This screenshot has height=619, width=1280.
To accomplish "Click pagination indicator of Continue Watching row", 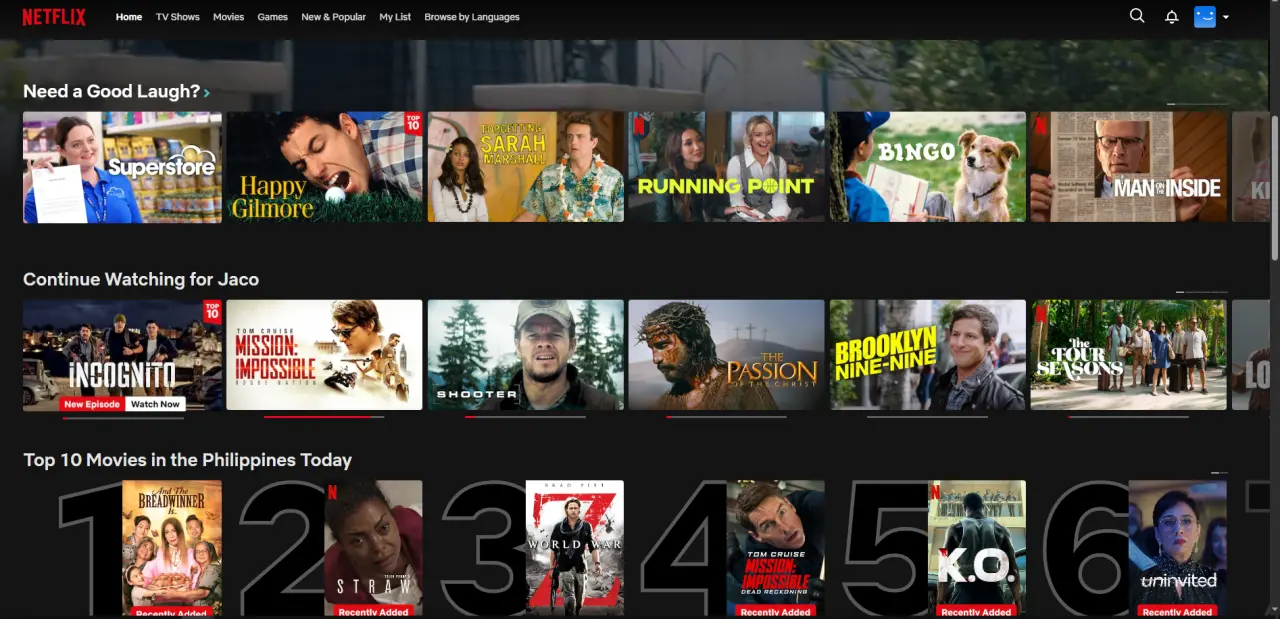I will click(x=1202, y=292).
